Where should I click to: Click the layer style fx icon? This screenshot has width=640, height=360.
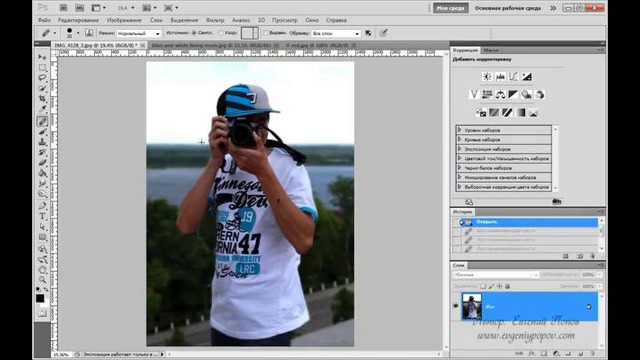click(532, 353)
